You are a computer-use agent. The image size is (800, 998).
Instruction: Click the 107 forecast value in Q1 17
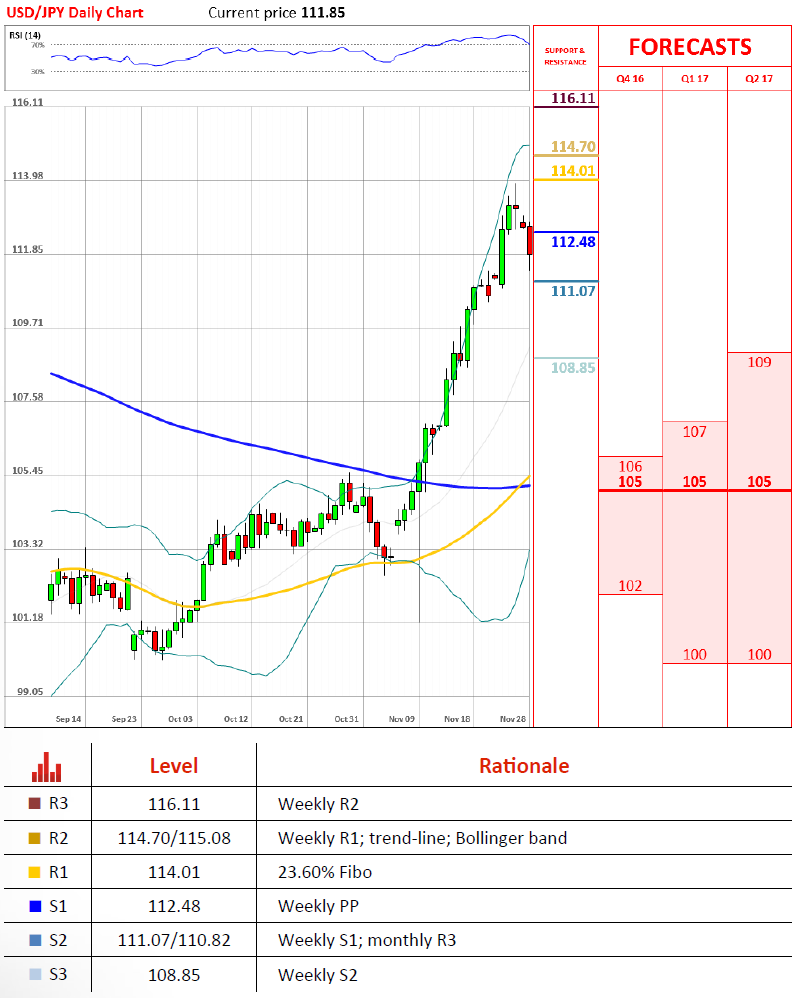[694, 432]
